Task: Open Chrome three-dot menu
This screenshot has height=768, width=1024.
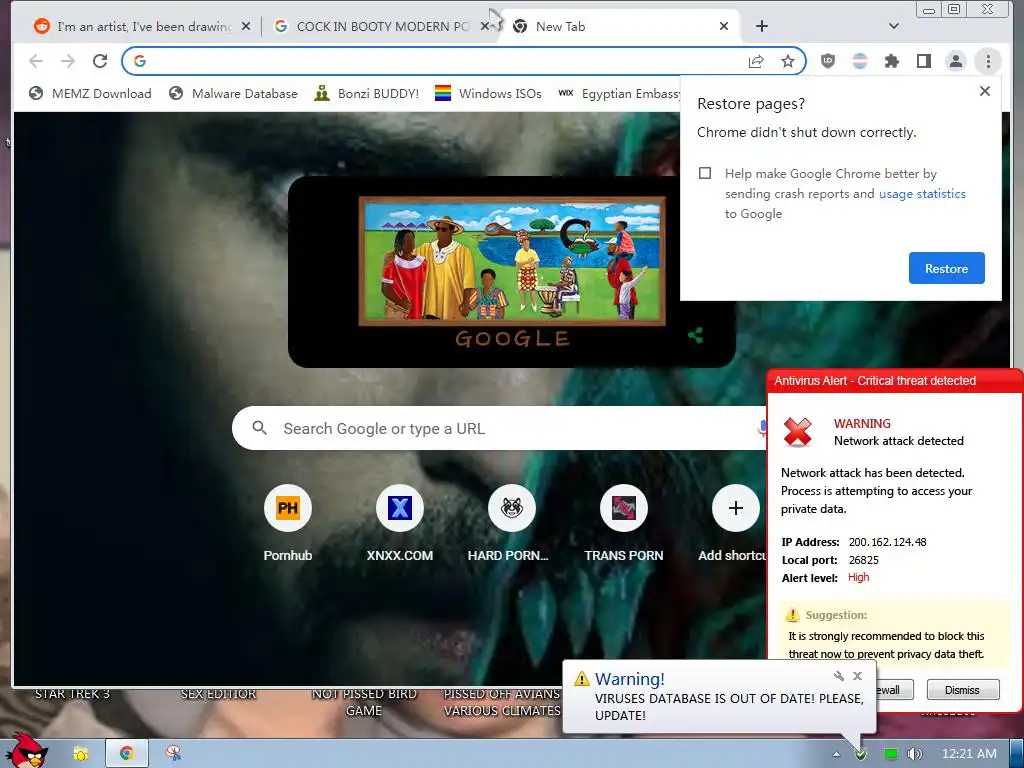Action: click(x=988, y=61)
